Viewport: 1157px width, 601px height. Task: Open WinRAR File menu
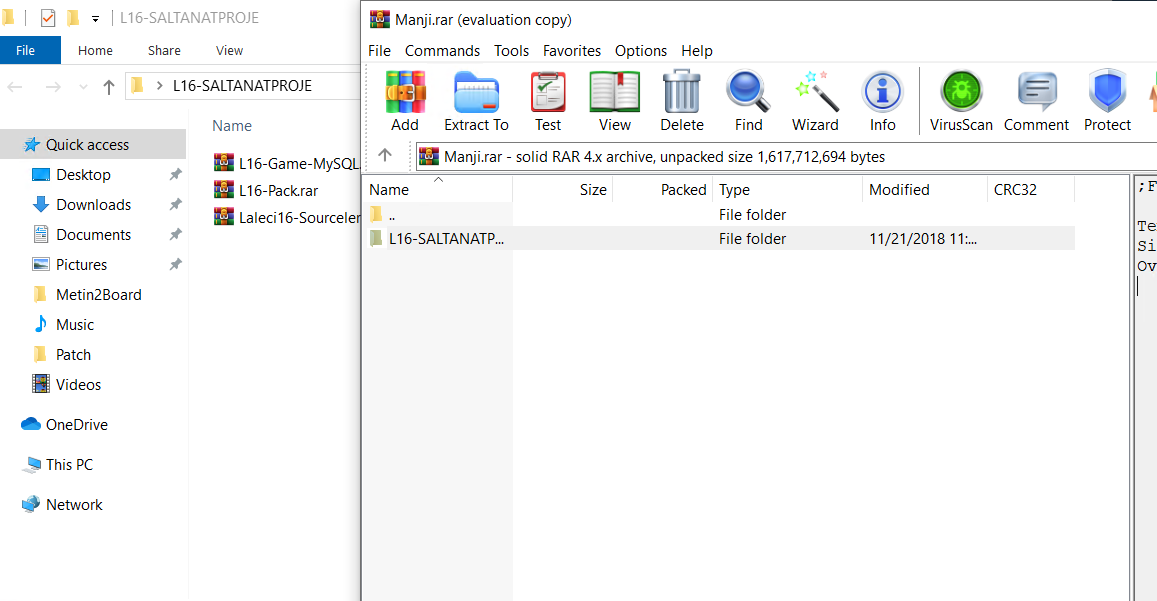coord(379,50)
